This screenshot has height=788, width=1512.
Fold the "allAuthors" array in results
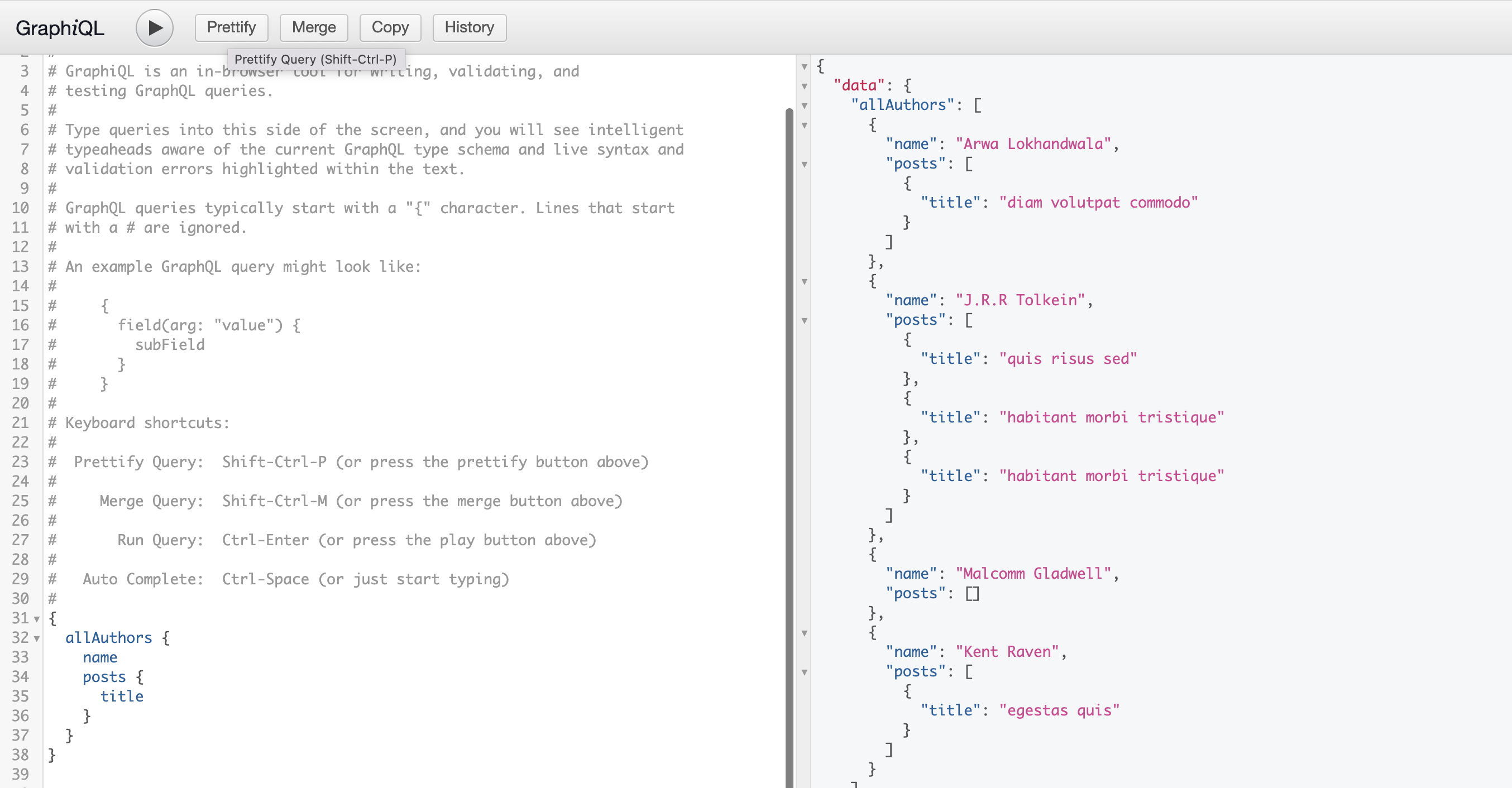pos(805,105)
